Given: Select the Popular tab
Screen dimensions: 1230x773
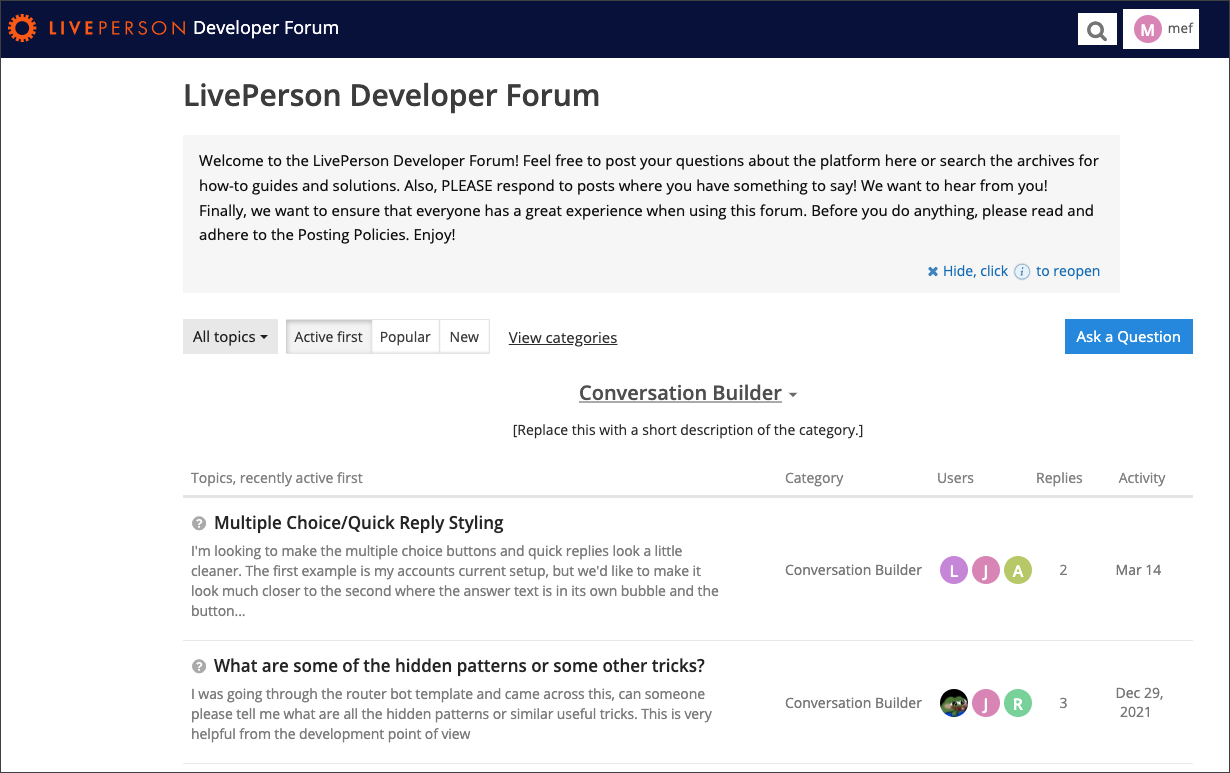Looking at the screenshot, I should click(405, 337).
